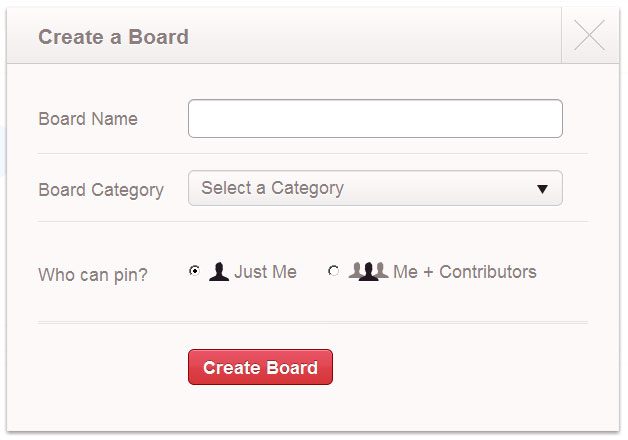Click the Create Board red button
This screenshot has height=440, width=628.
point(260,367)
